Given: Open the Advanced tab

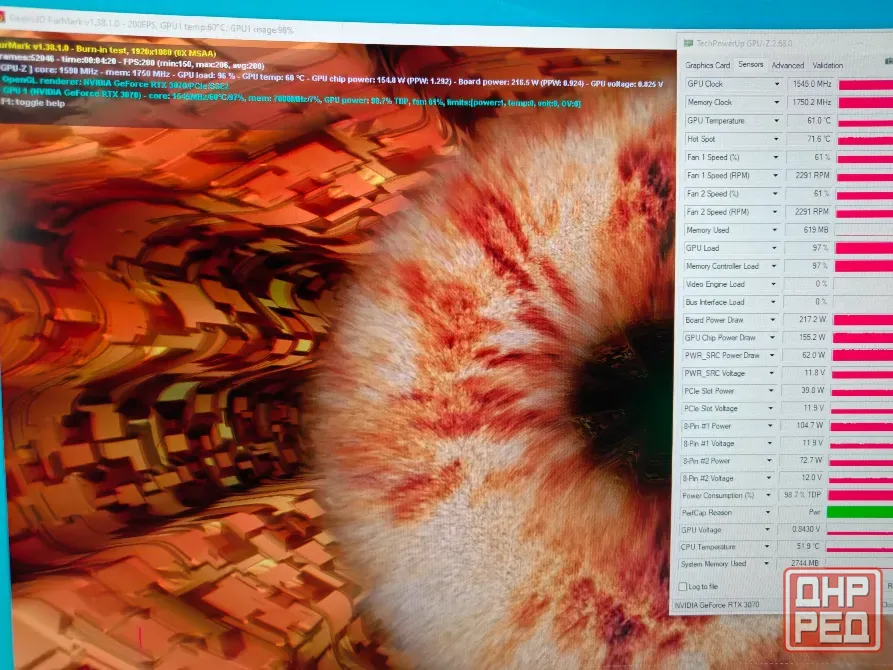Looking at the screenshot, I should [788, 66].
